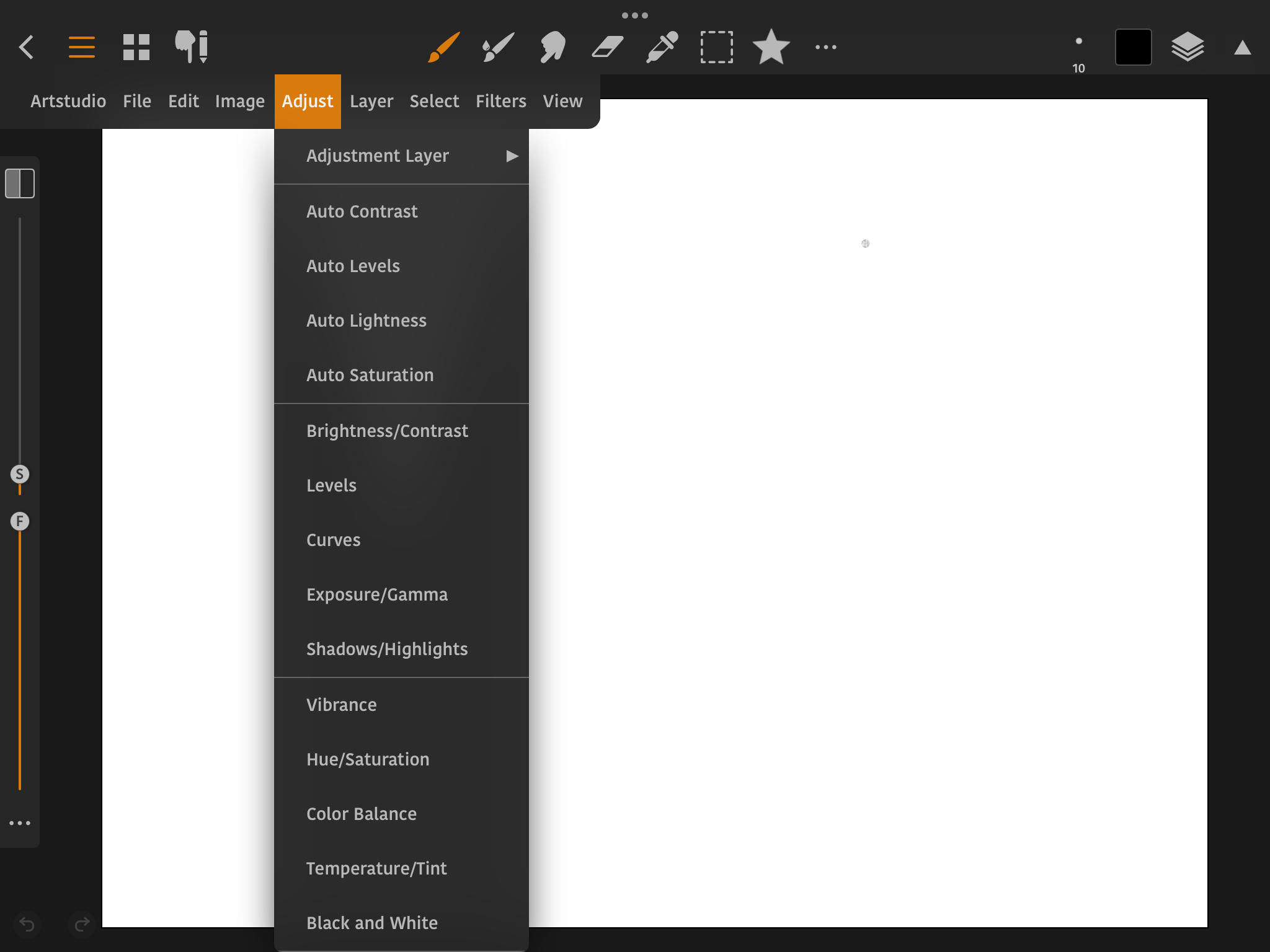Image resolution: width=1270 pixels, height=952 pixels.
Task: Select the Smudge finger tool
Action: 553,47
